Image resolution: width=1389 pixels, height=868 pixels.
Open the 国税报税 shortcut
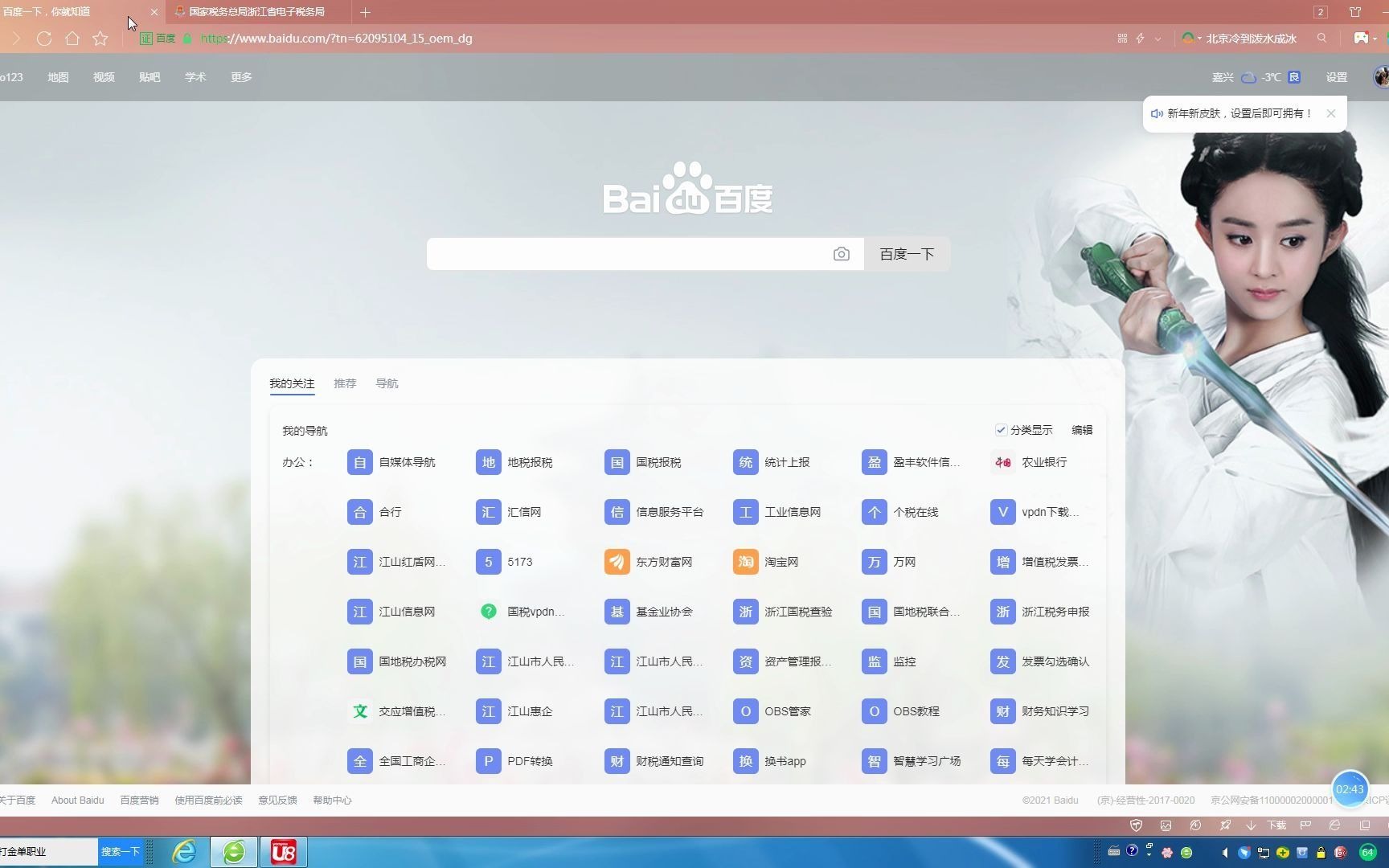(x=643, y=462)
